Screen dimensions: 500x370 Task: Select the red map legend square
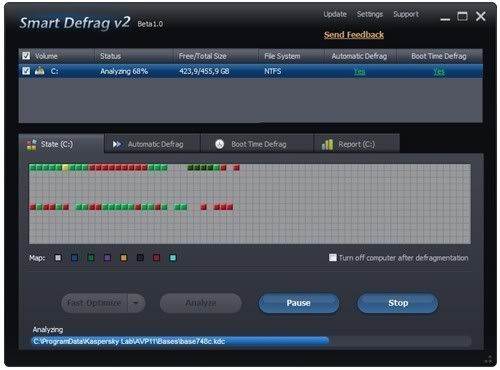pos(156,258)
